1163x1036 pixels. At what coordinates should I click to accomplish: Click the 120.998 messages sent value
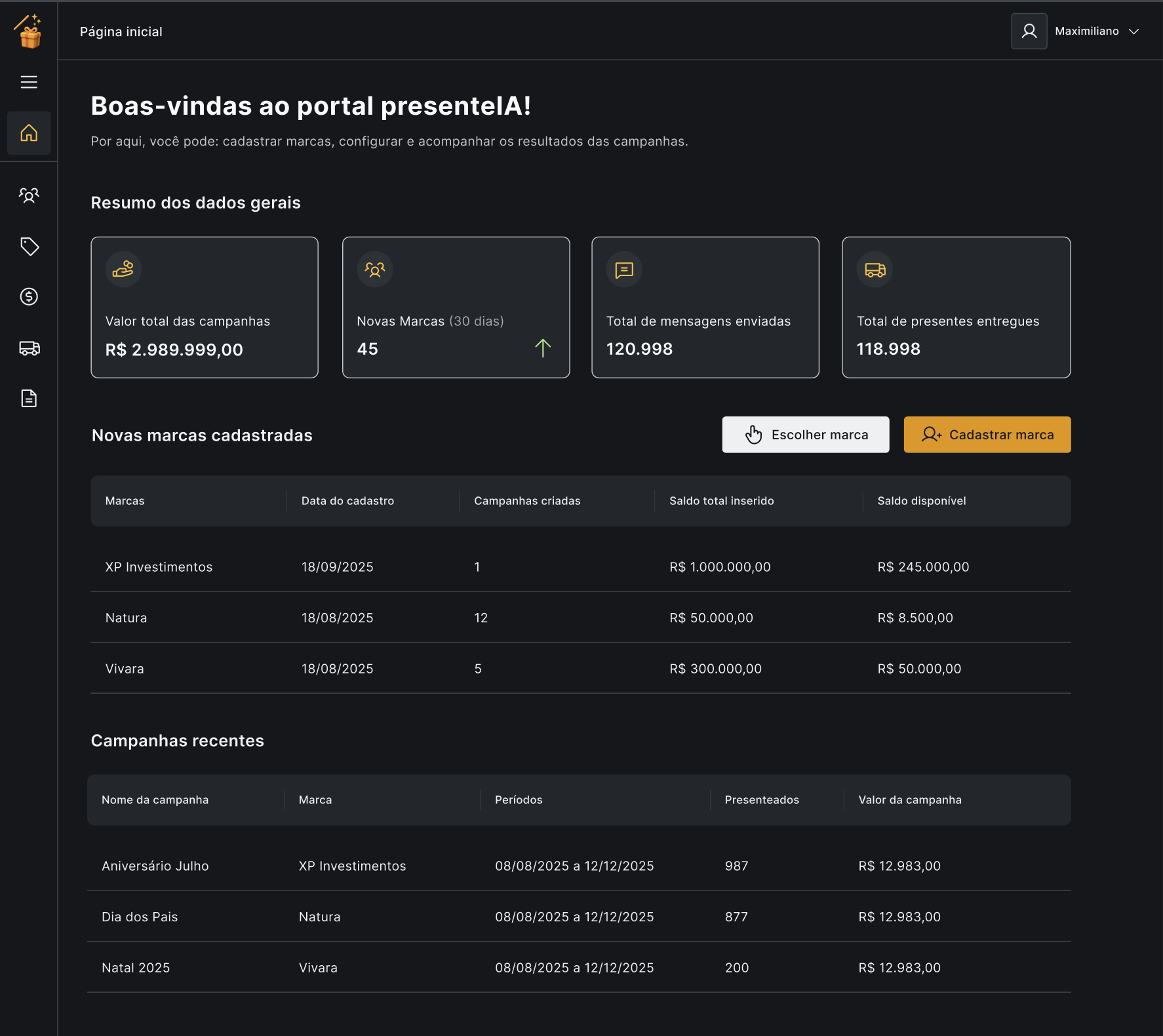coord(639,349)
